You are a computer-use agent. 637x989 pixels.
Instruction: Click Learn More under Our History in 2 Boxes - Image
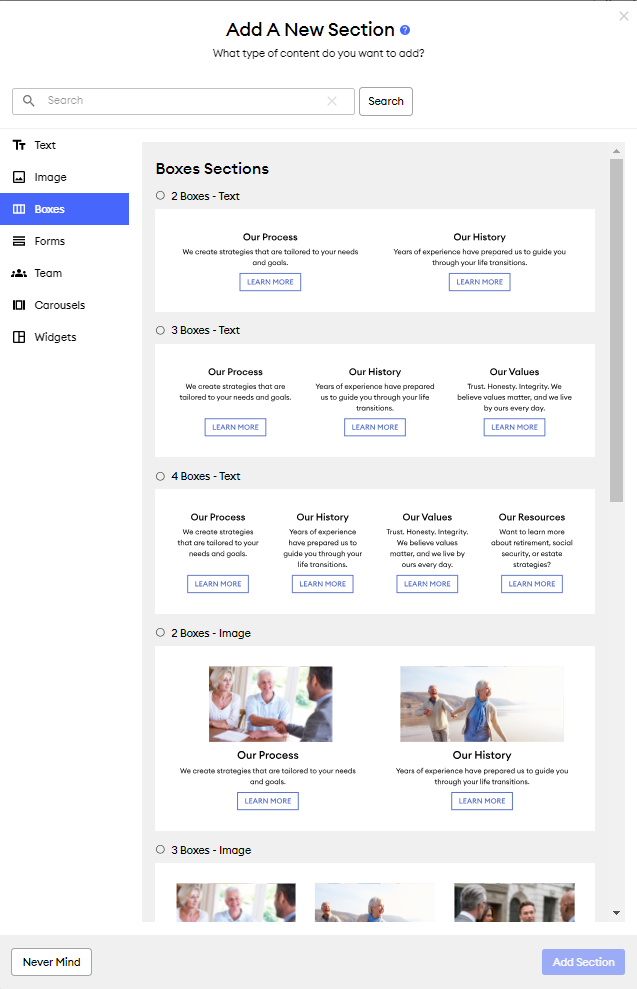point(482,801)
